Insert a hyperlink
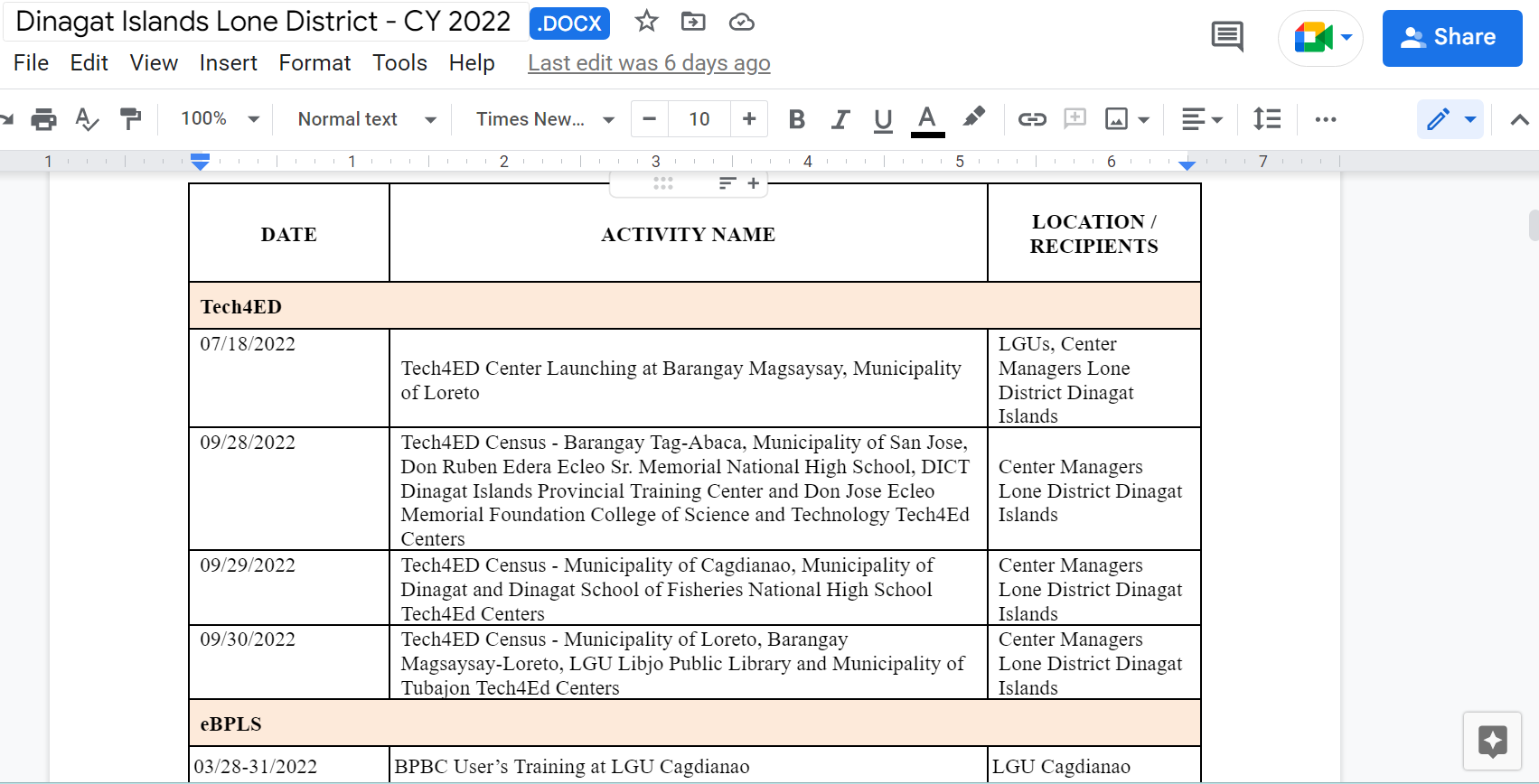Screen dimensions: 1539x784 [x=1032, y=119]
